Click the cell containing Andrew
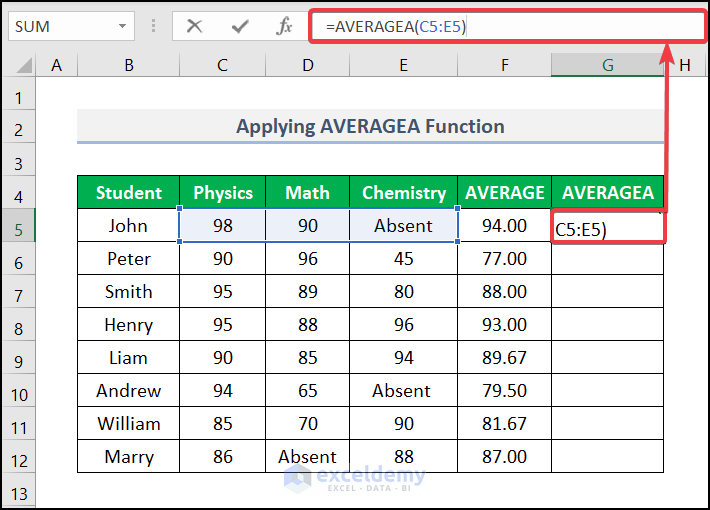The height and width of the screenshot is (510, 710). (129, 390)
